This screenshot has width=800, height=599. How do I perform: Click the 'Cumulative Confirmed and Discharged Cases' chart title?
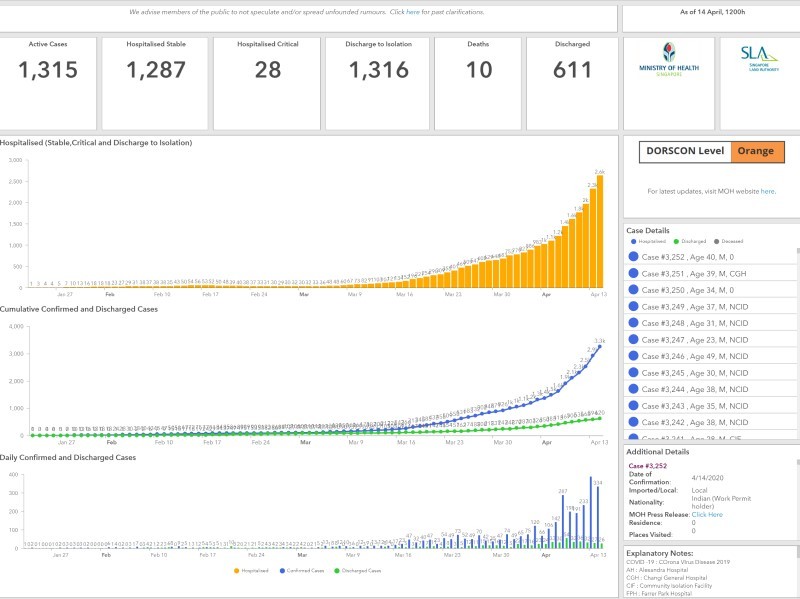point(79,309)
